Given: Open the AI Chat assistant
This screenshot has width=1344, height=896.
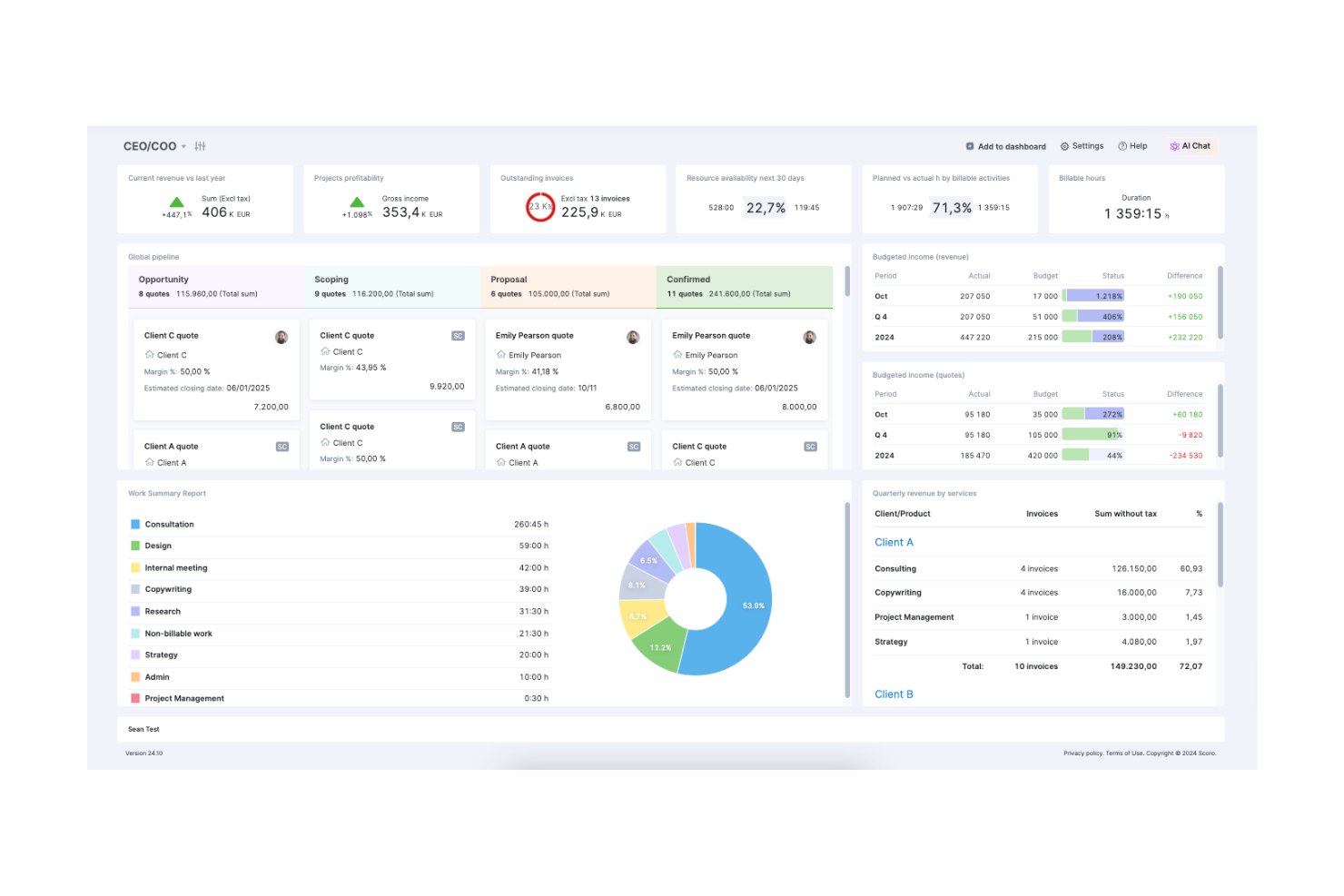Looking at the screenshot, I should click(1191, 145).
